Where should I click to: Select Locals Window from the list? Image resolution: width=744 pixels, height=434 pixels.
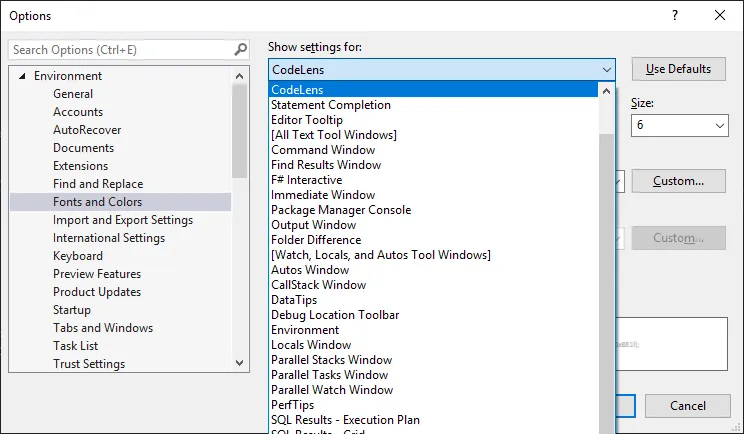433,345
